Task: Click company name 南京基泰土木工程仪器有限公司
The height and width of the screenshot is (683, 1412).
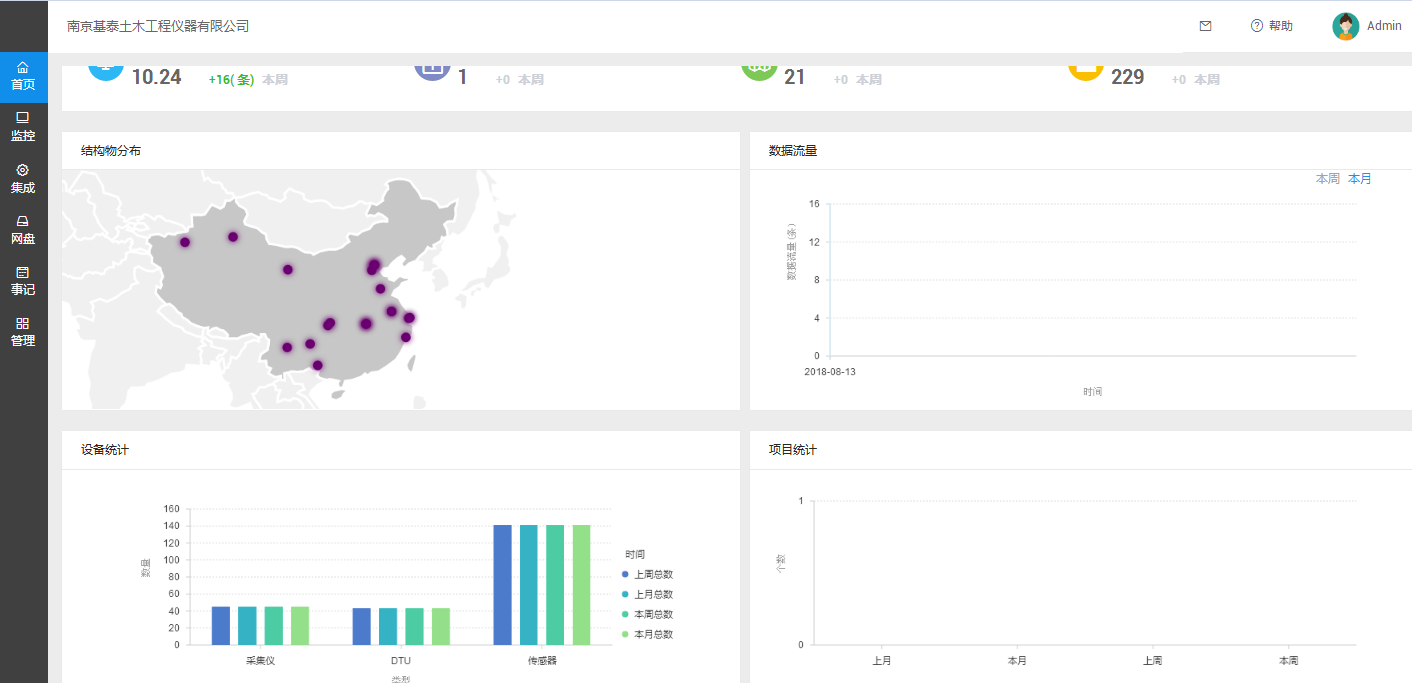Action: tap(158, 26)
